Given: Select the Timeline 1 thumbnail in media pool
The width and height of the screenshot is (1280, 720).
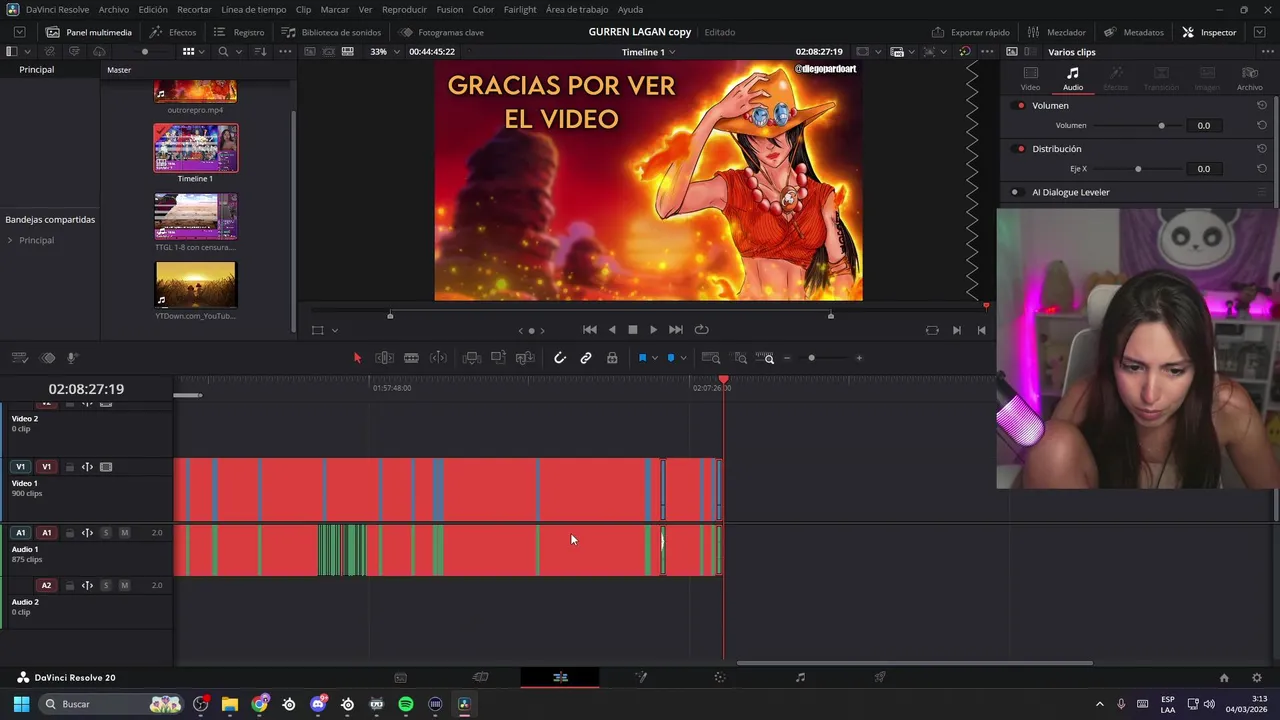Looking at the screenshot, I should [x=196, y=148].
